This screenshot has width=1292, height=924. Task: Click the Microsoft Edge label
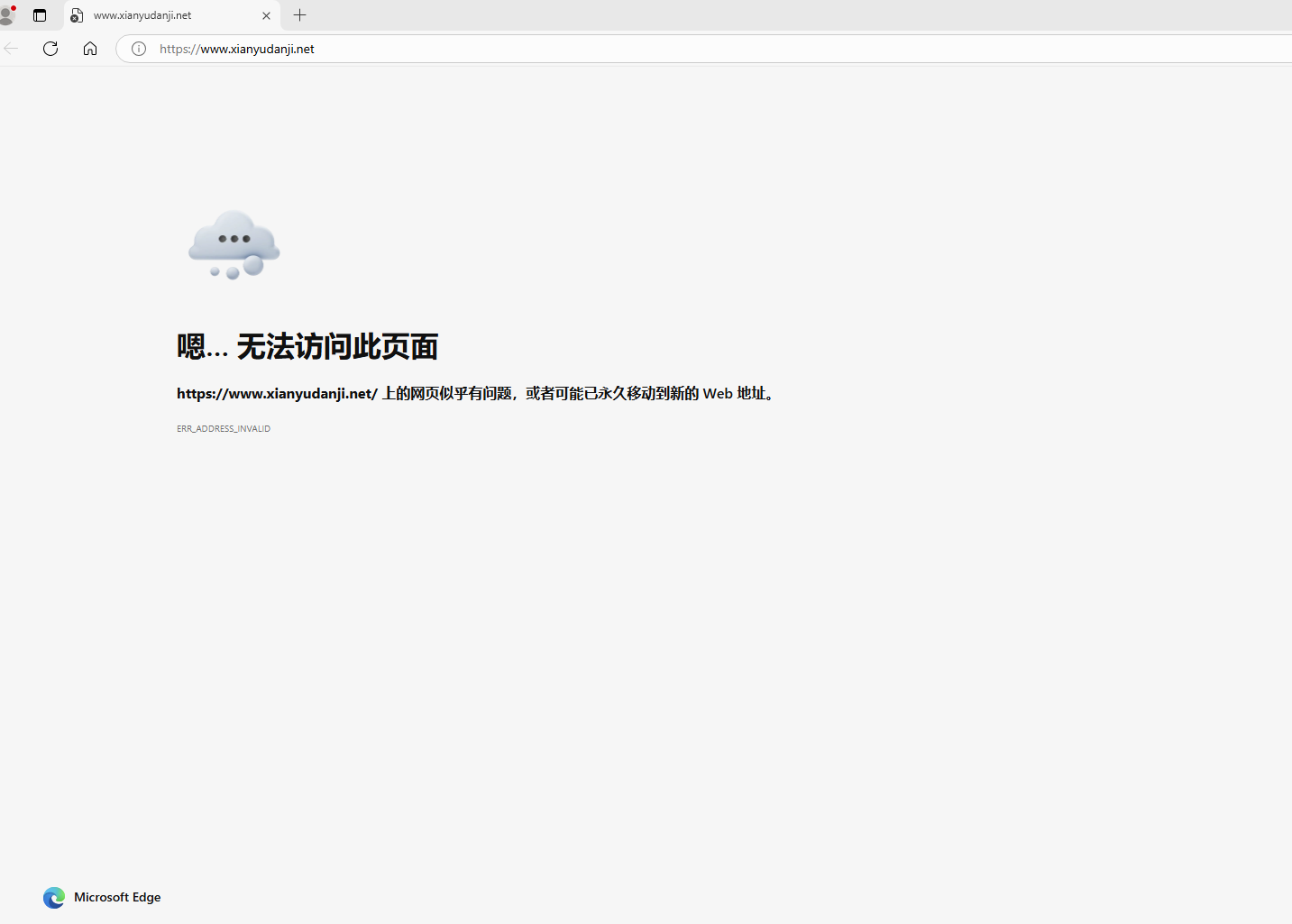117,897
